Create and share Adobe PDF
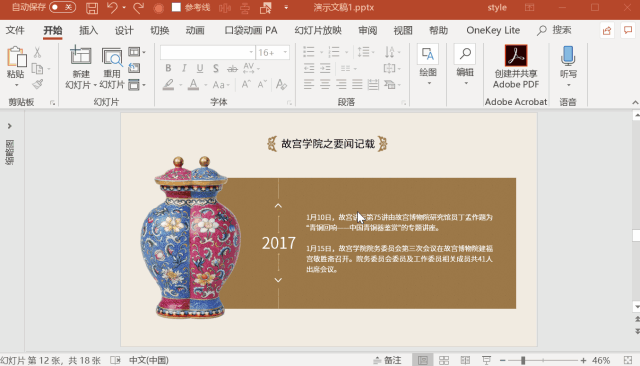 click(516, 66)
